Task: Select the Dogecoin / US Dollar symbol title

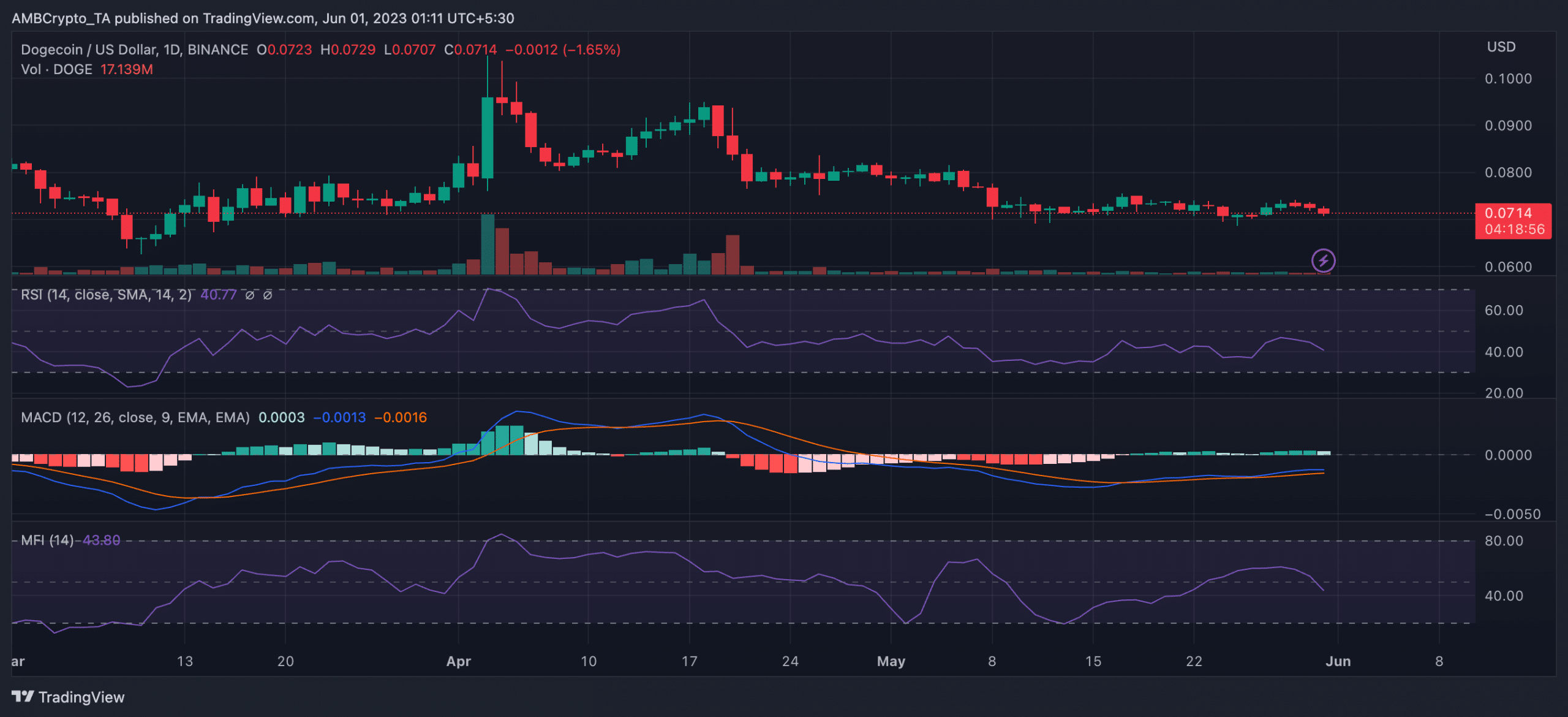Action: click(134, 50)
